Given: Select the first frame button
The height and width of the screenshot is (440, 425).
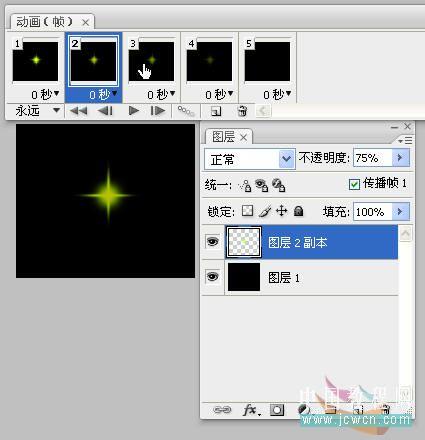Looking at the screenshot, I should pyautogui.click(x=79, y=110).
